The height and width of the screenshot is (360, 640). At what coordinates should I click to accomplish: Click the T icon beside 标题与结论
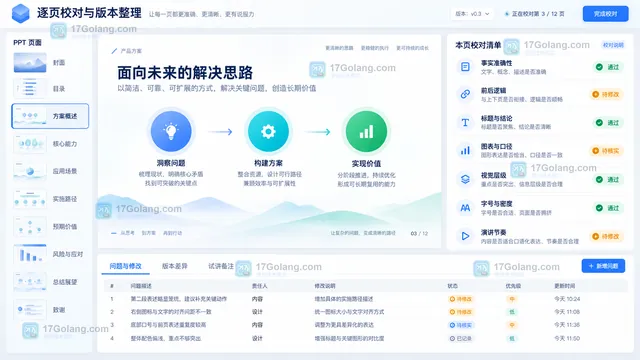[465, 122]
